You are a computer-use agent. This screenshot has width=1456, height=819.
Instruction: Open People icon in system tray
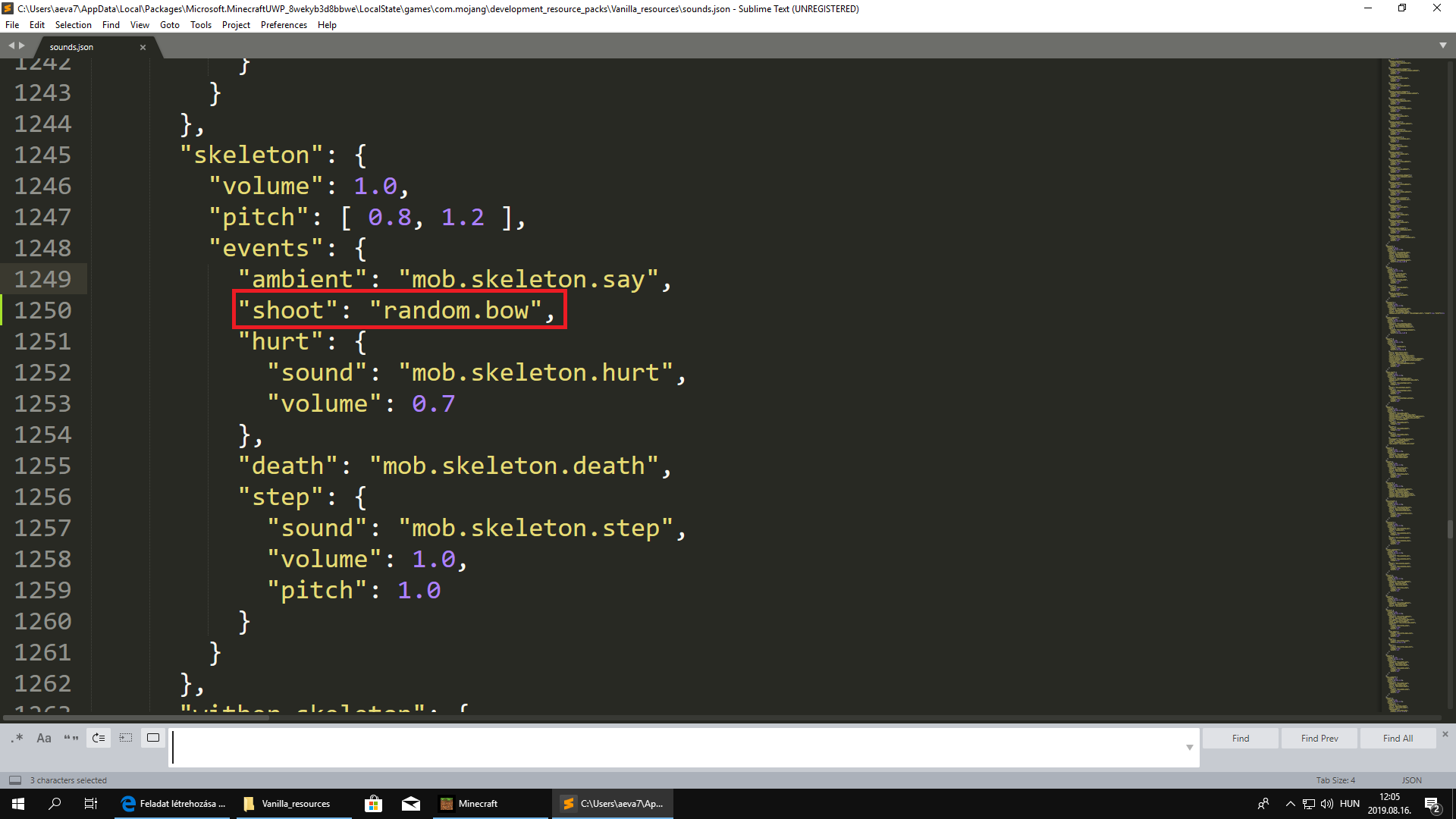coord(1263,804)
